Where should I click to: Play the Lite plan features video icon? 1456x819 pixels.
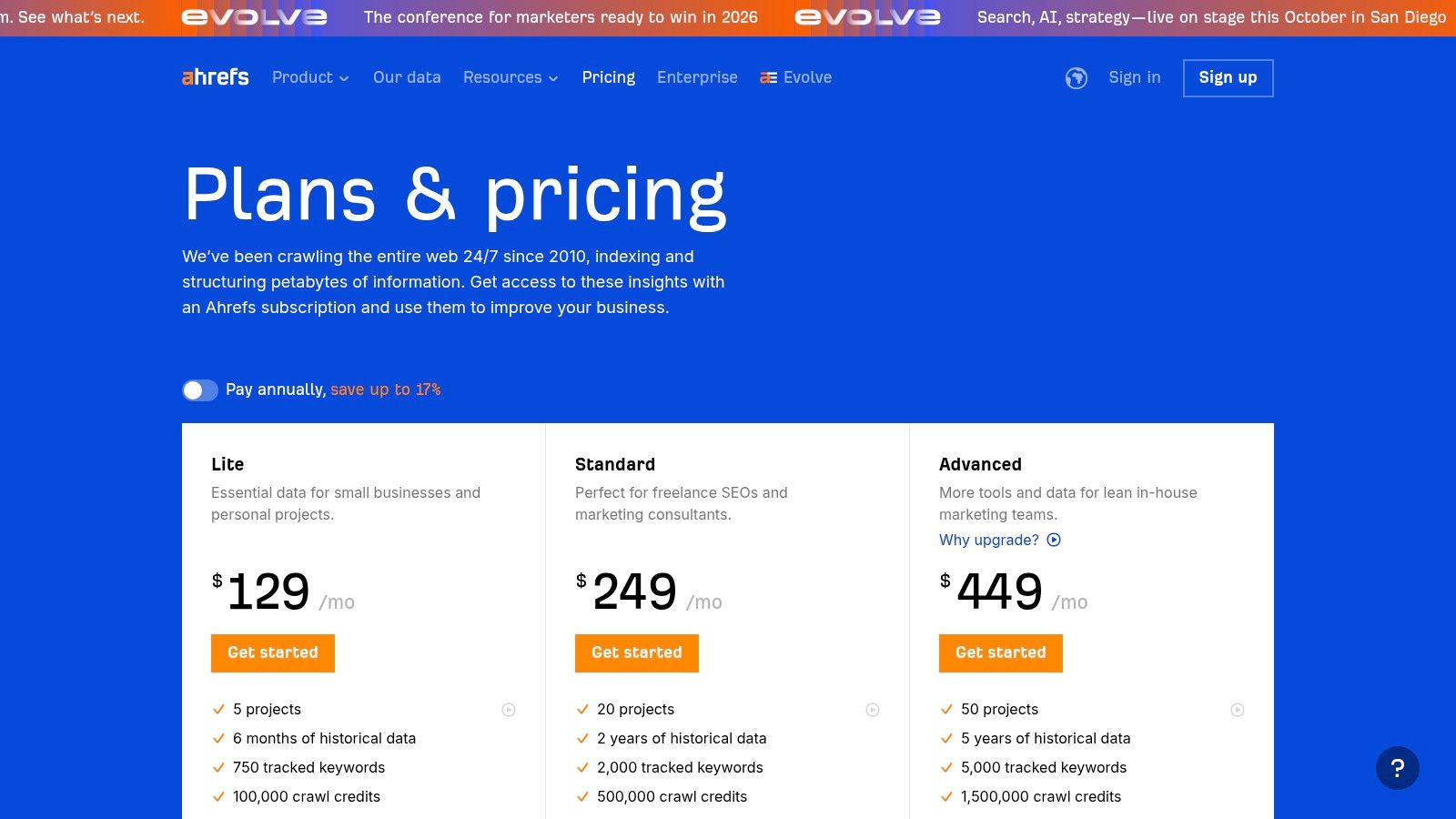coord(510,710)
